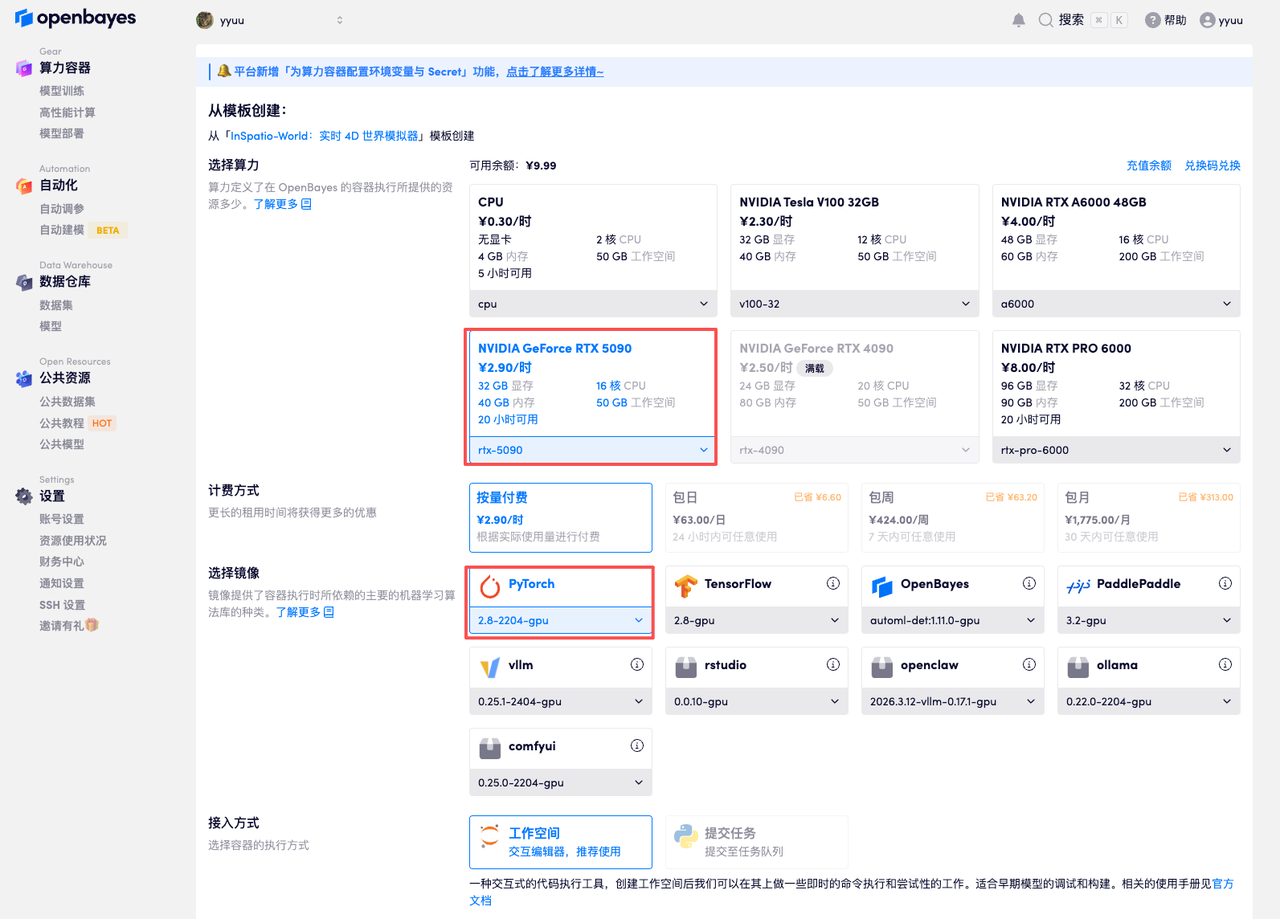Open 自动调参 in the sidebar

coord(62,209)
